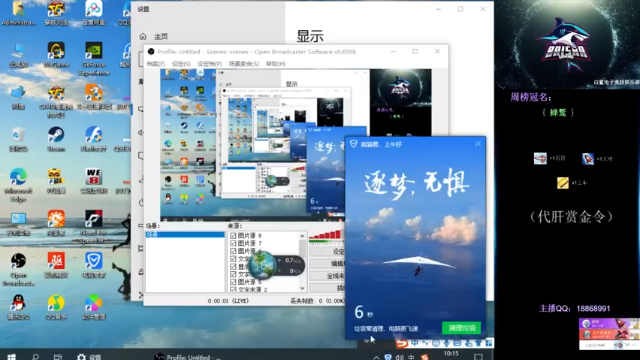Launch GeForce Experience from the desktop

click(x=93, y=59)
